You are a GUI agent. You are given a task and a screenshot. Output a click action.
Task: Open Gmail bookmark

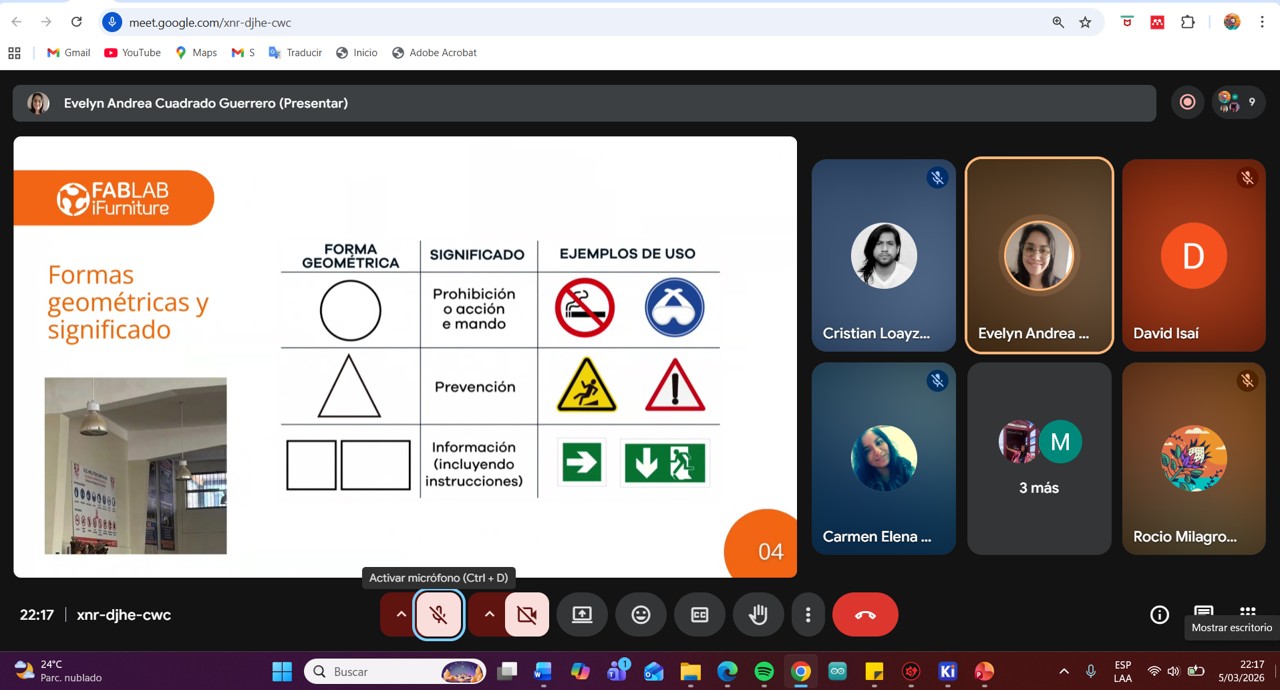tap(69, 53)
